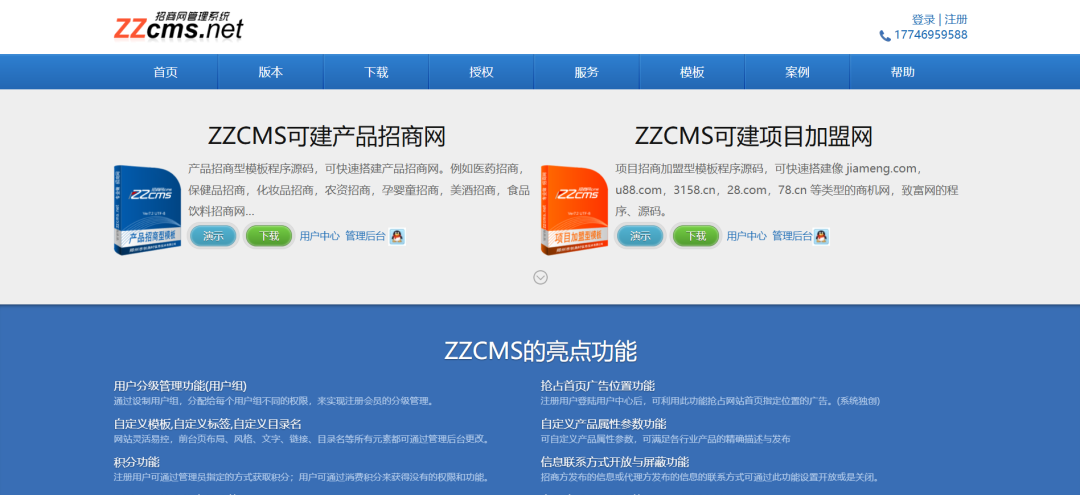Click 演示 button for 产品招商网

(x=213, y=236)
